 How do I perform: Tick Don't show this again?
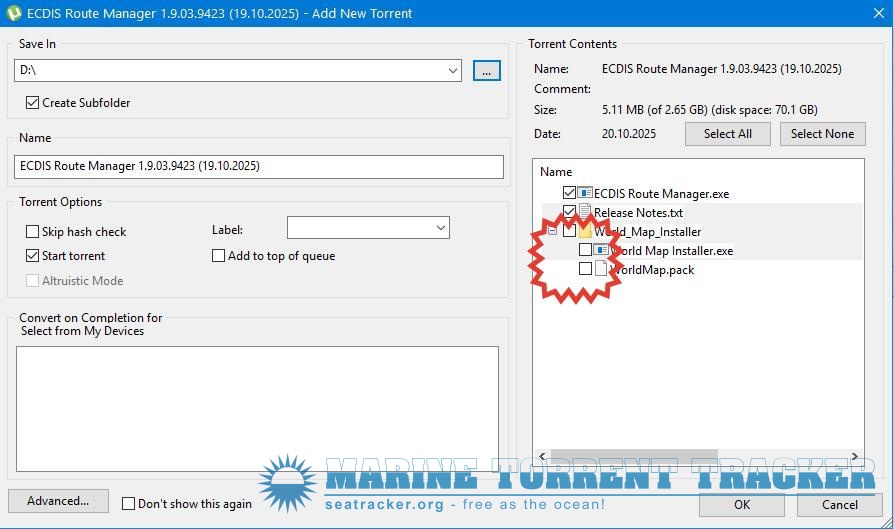point(129,503)
